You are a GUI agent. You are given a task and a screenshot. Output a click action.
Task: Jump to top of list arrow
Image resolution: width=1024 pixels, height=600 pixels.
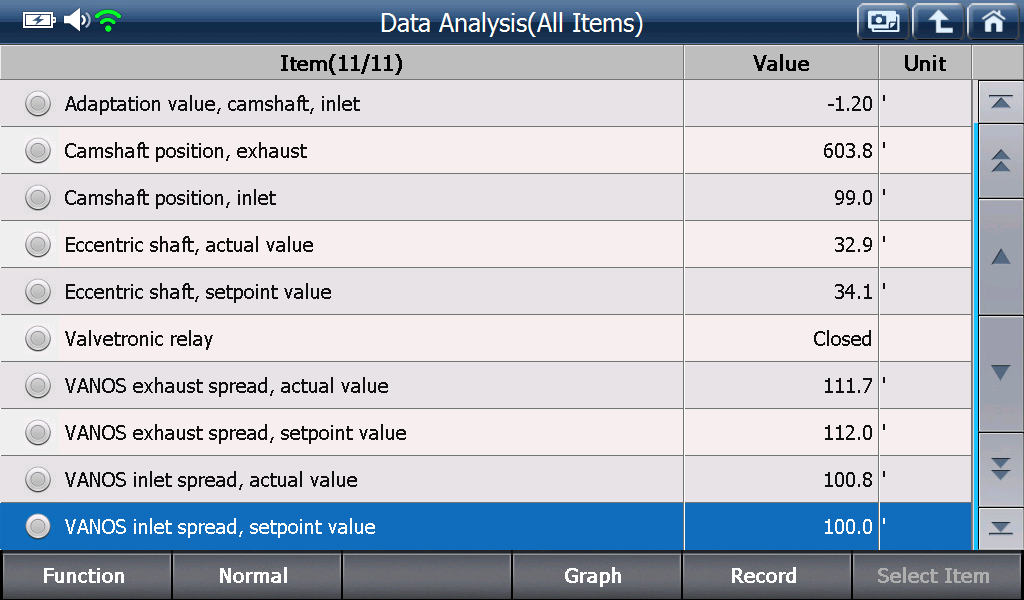1000,102
